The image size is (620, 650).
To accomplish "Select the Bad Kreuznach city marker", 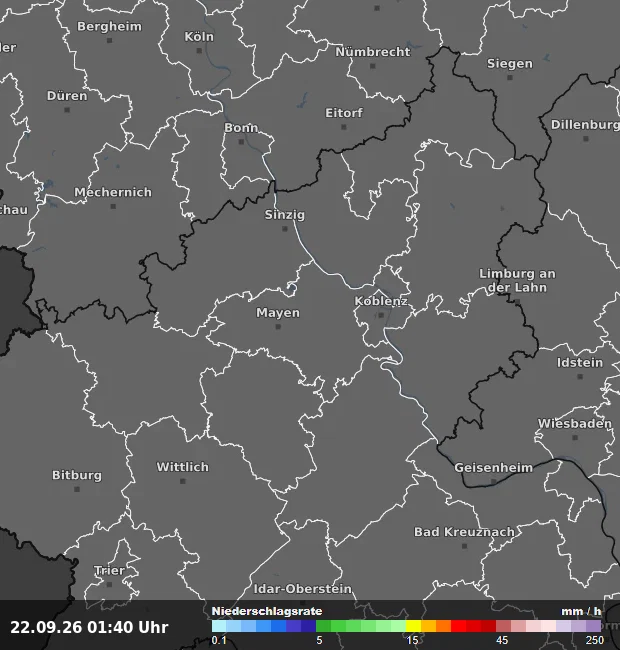I will coord(465,546).
